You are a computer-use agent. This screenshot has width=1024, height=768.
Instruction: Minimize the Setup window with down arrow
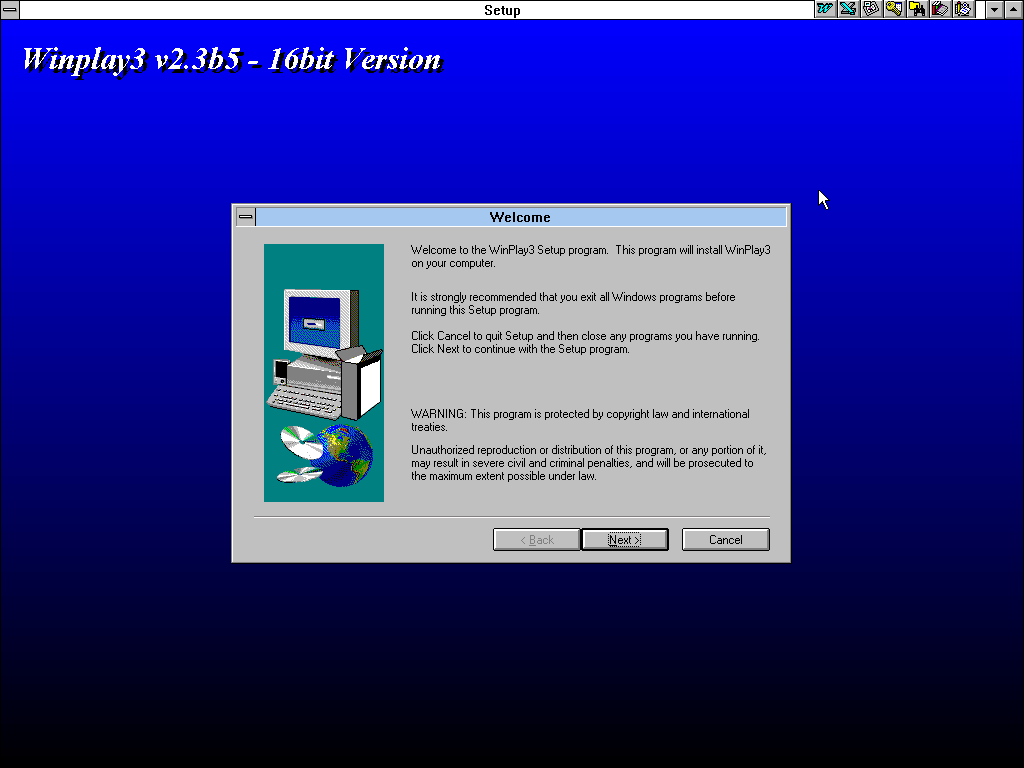point(995,10)
